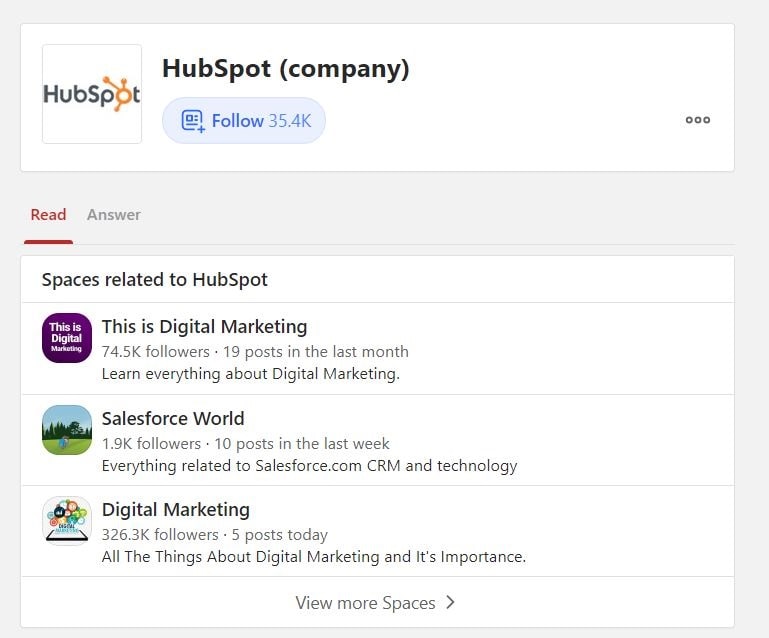The image size is (769, 638).
Task: Open the Digital Marketing space title
Action: point(176,510)
